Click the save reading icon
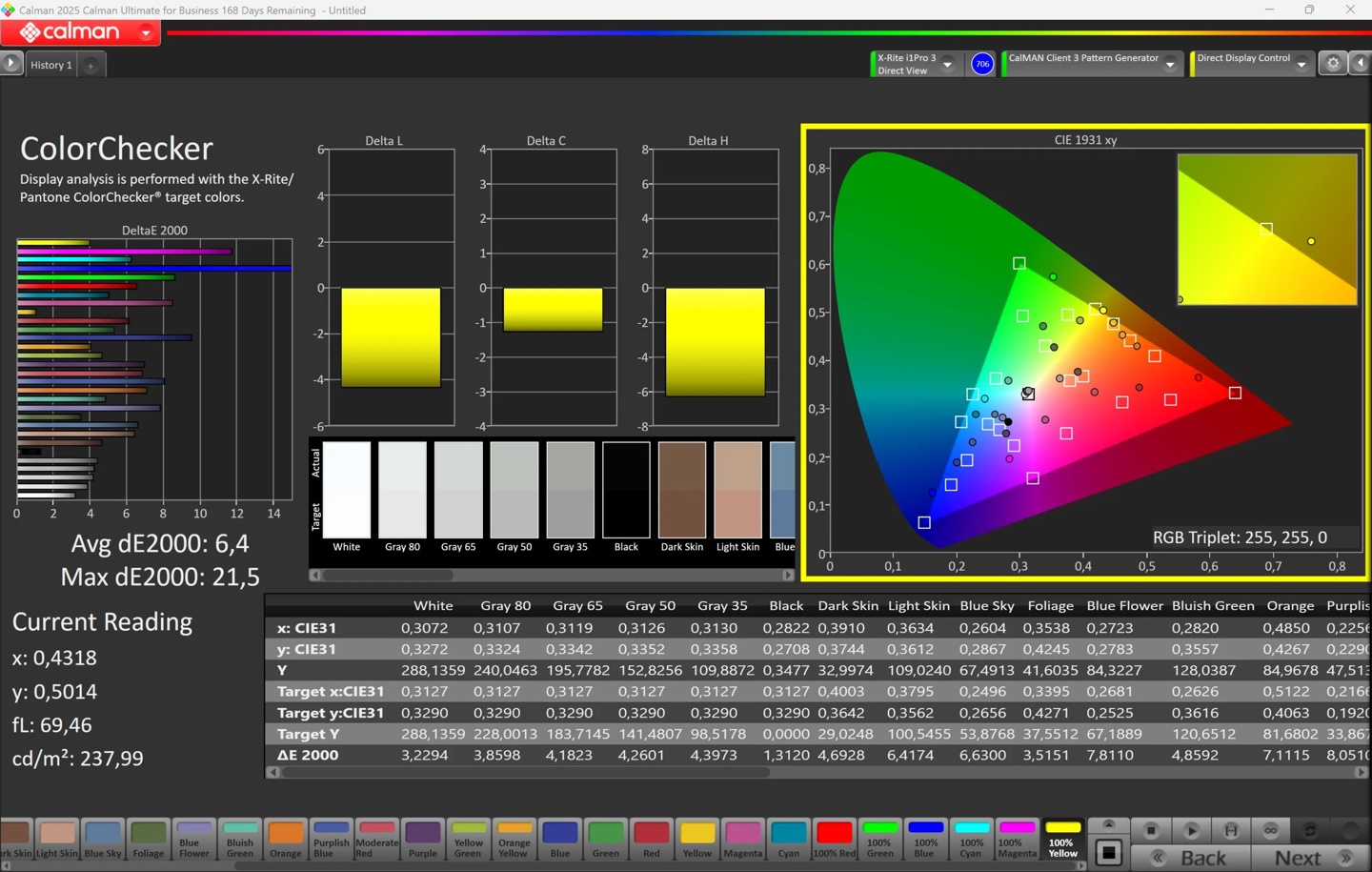The image size is (1372, 872). click(x=1231, y=830)
